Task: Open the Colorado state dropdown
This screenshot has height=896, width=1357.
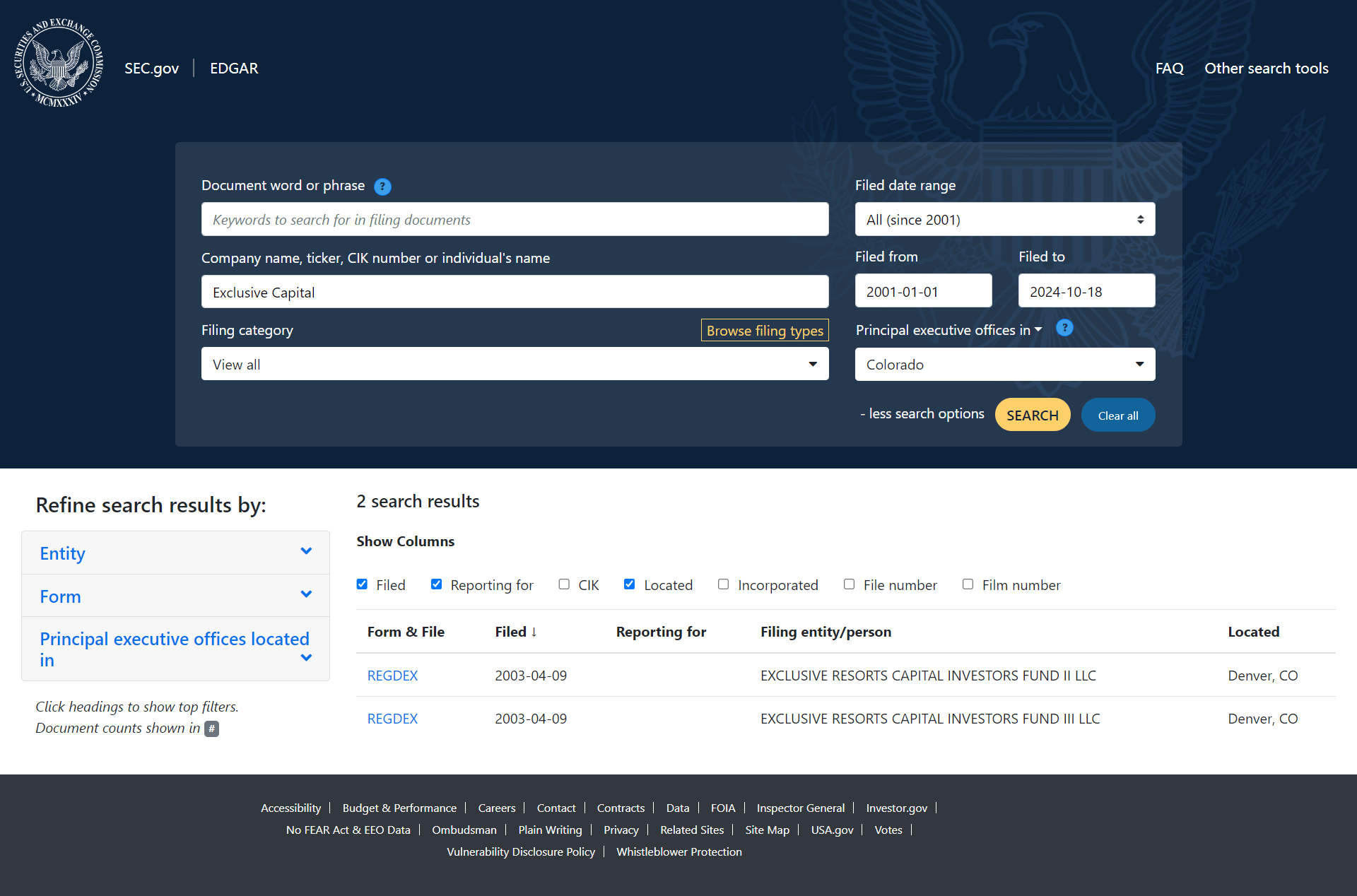Action: pyautogui.click(x=1005, y=365)
